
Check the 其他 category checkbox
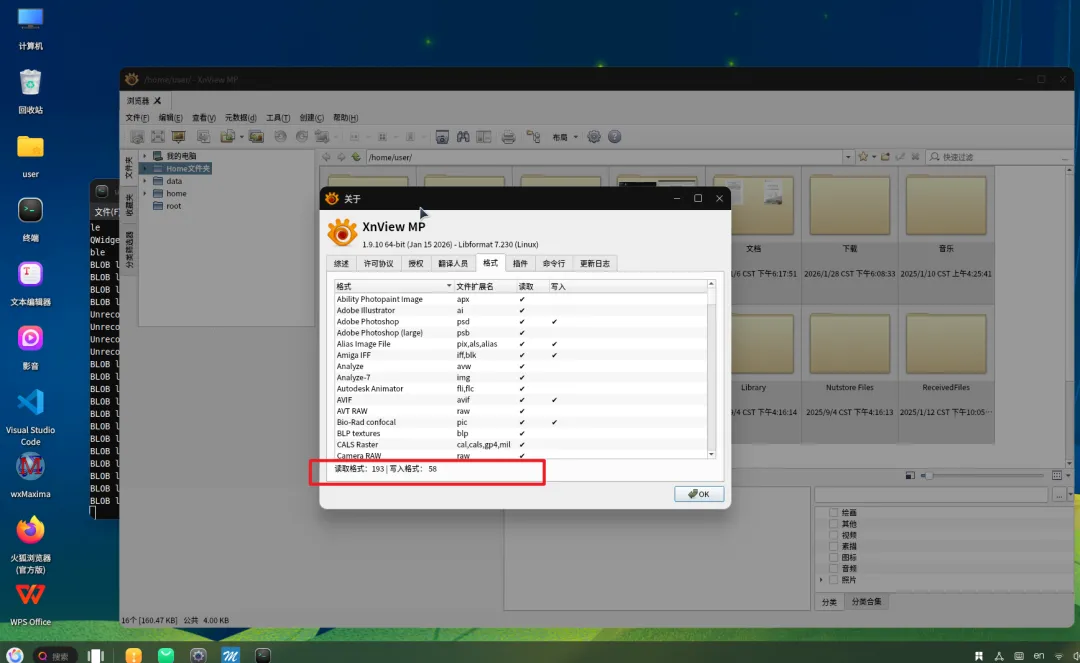[x=833, y=523]
